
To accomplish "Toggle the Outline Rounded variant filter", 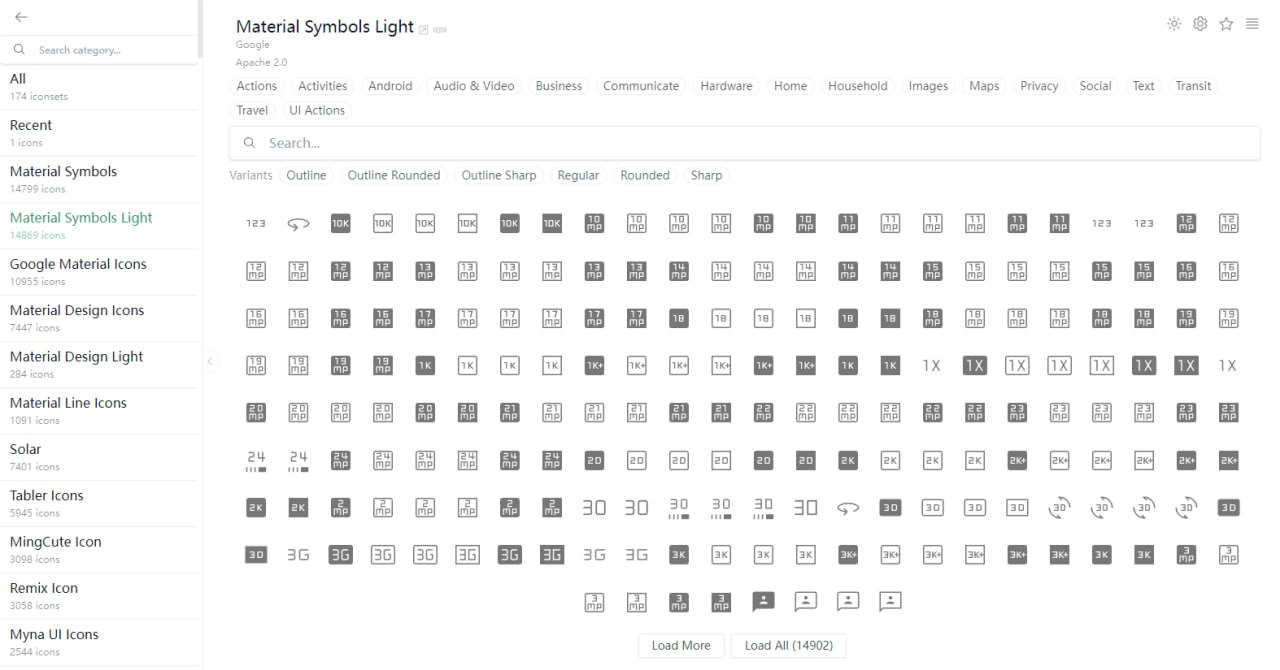I will [393, 175].
